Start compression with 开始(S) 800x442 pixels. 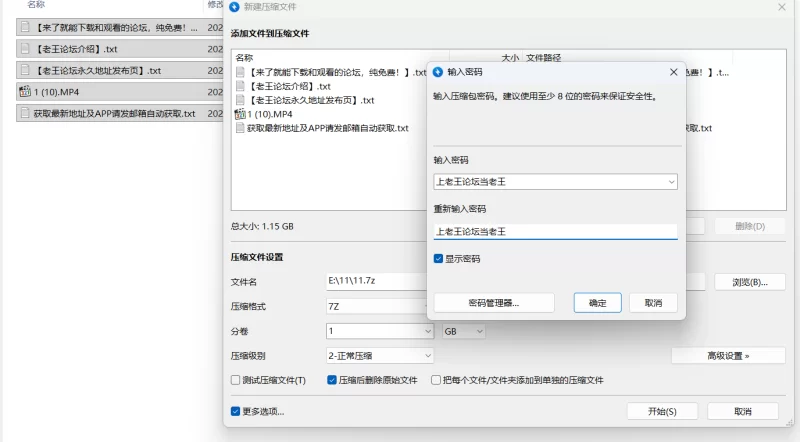coord(662,411)
